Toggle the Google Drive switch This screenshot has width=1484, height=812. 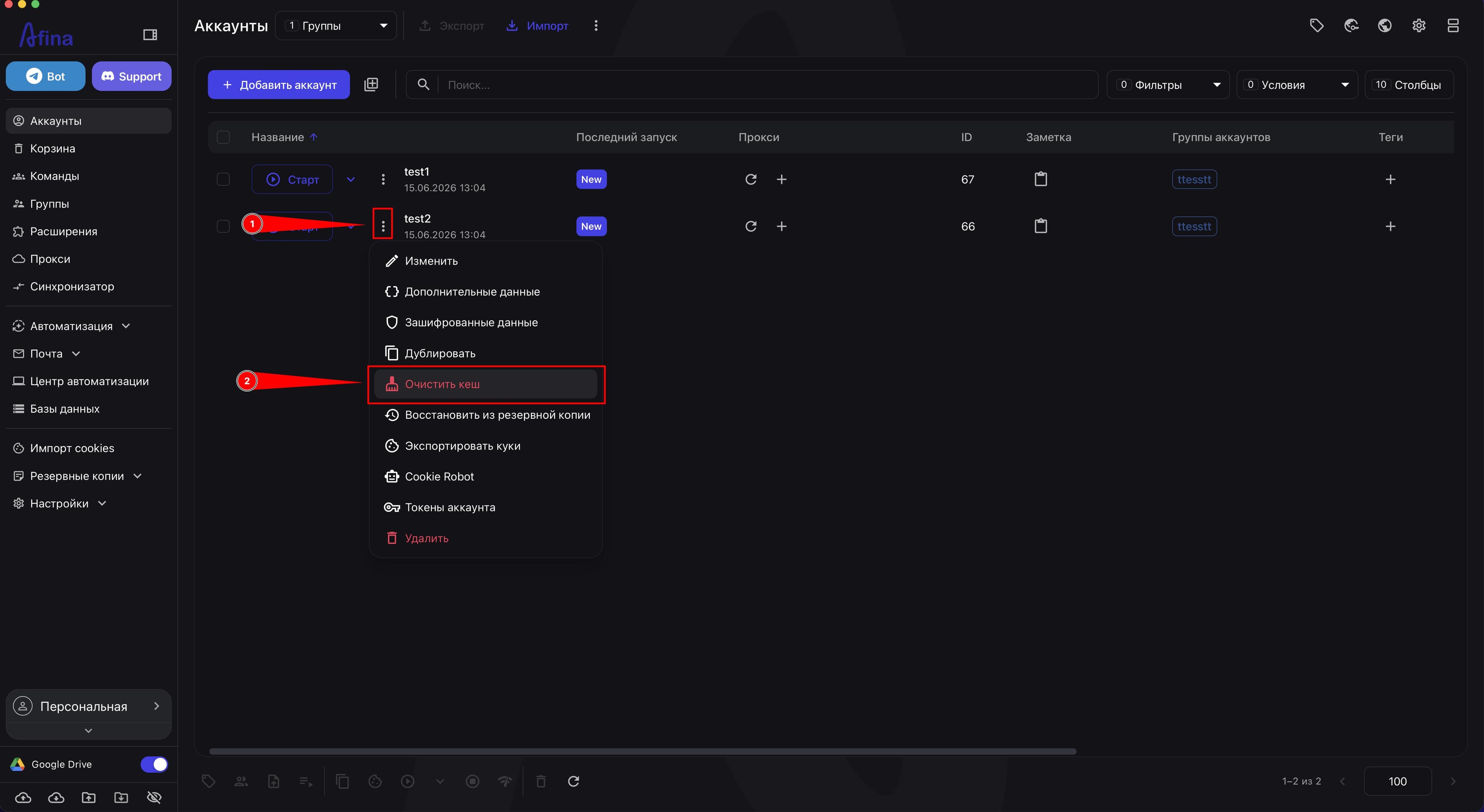(154, 764)
